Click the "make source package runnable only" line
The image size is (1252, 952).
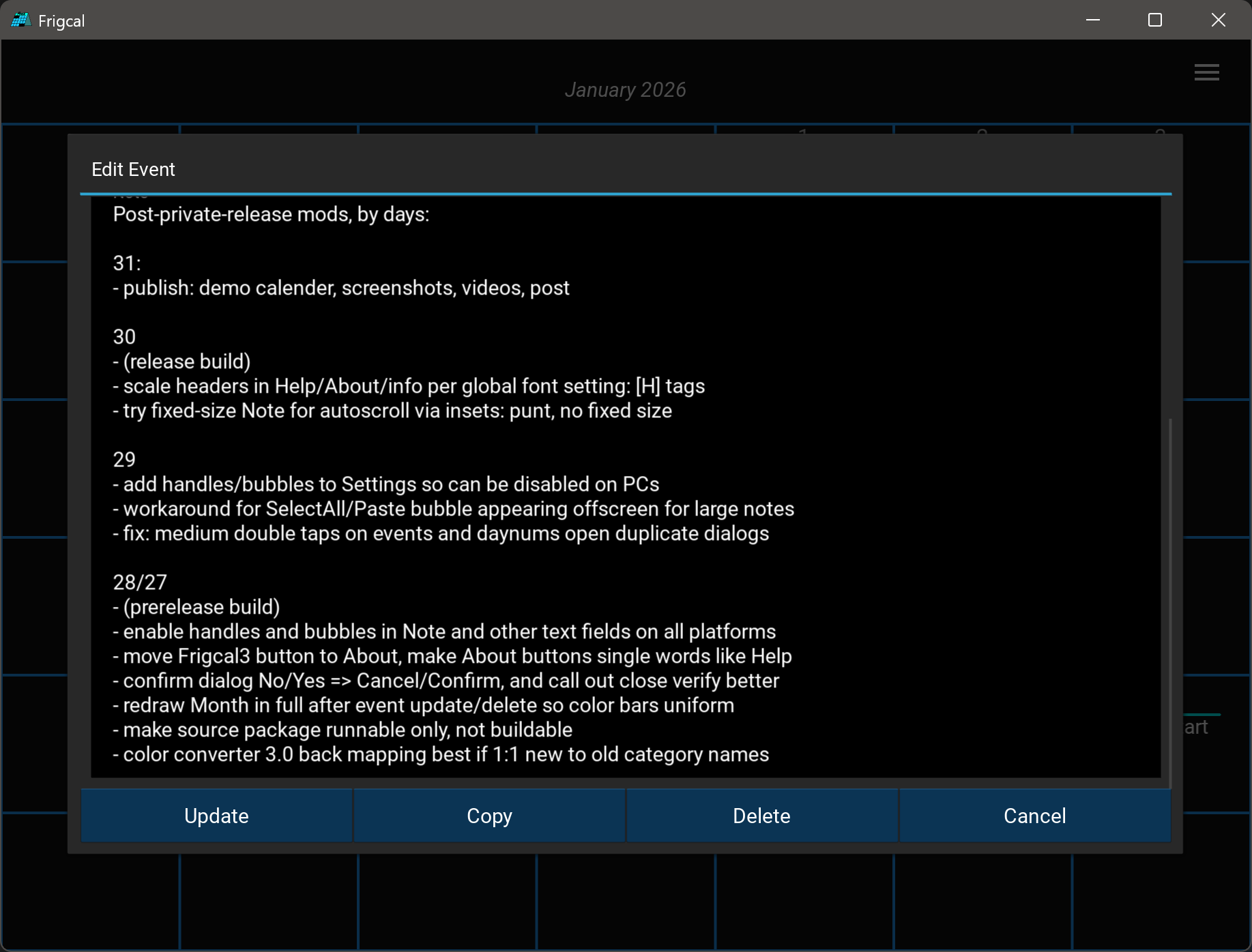pyautogui.click(x=343, y=730)
